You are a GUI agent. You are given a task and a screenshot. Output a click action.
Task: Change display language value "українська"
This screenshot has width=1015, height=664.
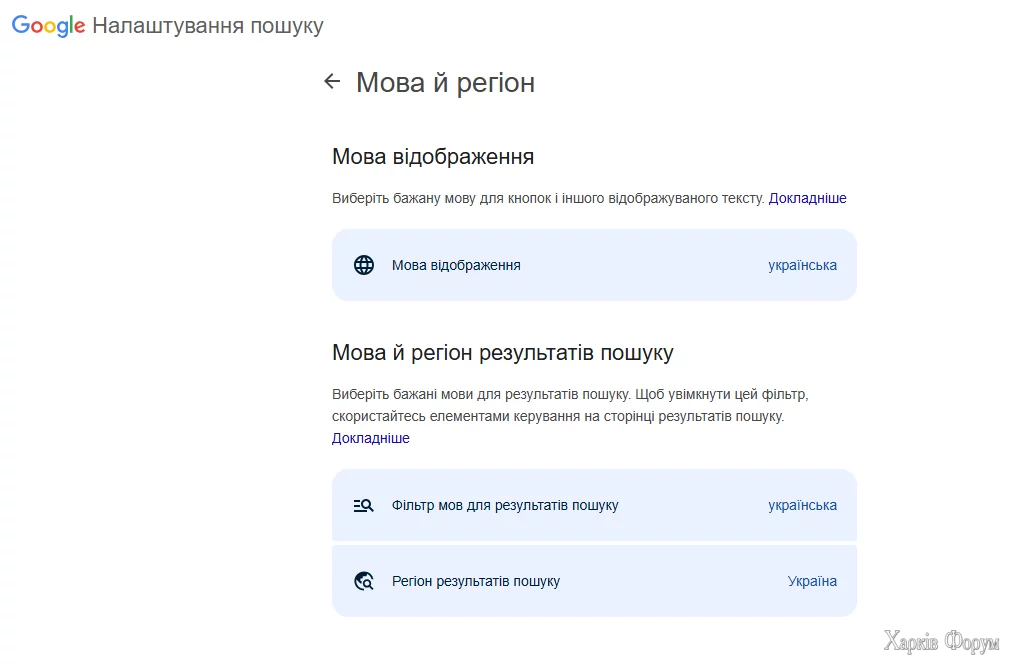(x=802, y=265)
